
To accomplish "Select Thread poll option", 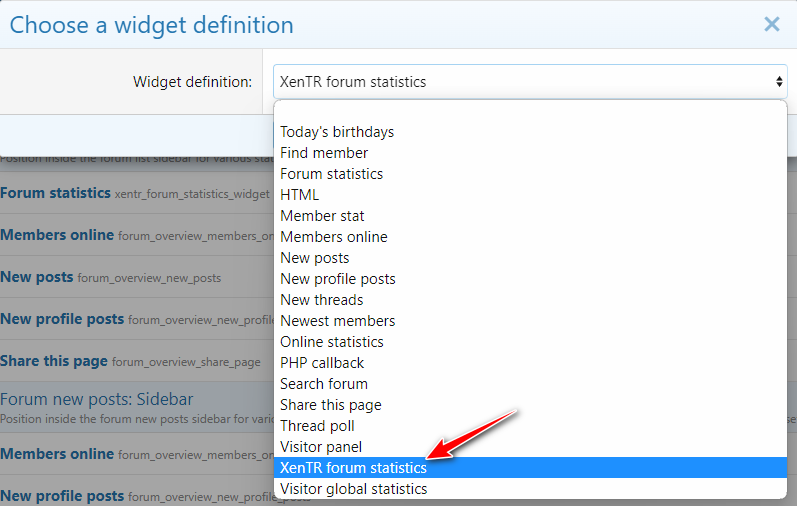I will coord(317,426).
